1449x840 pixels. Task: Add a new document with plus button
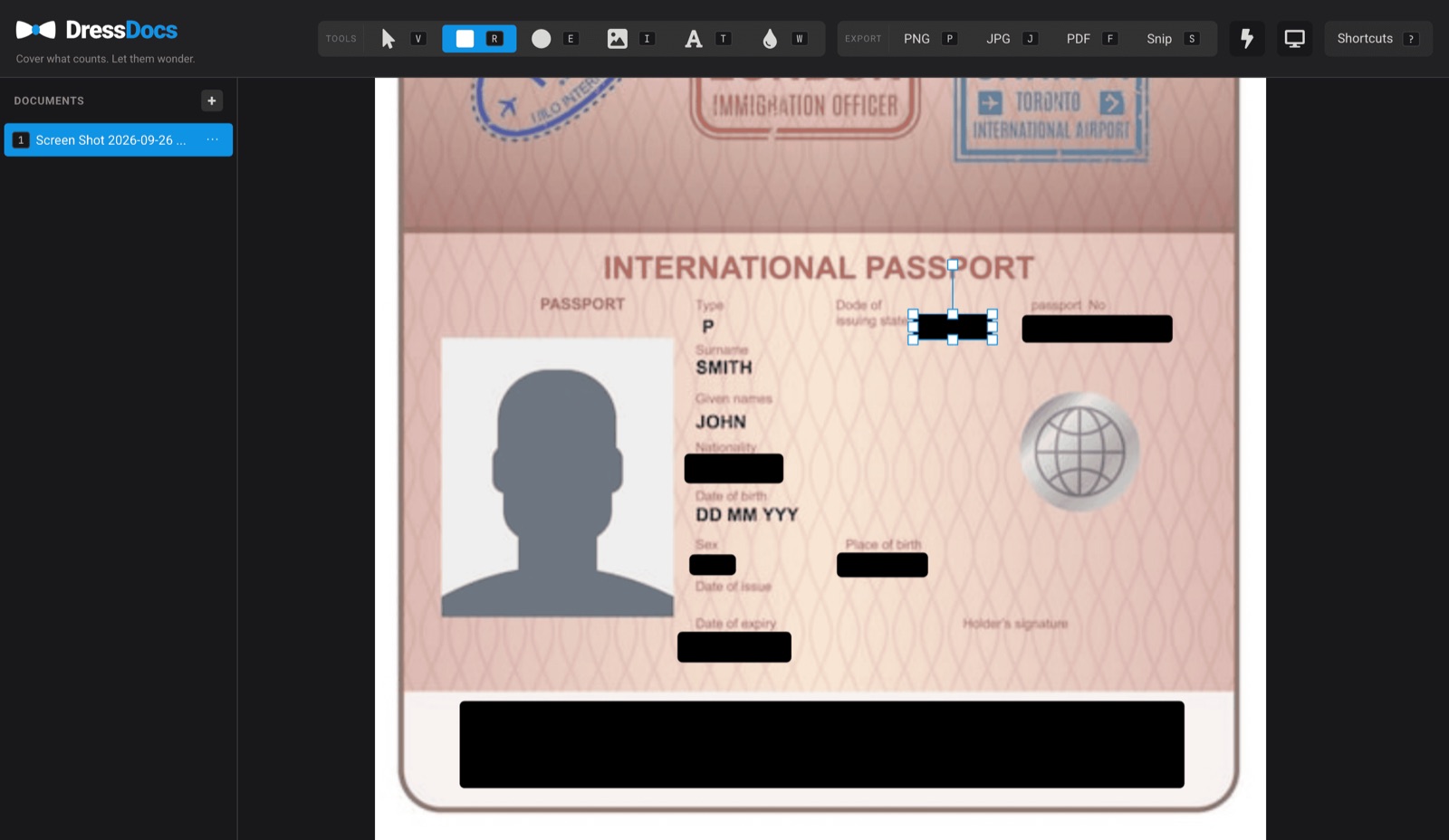211,100
